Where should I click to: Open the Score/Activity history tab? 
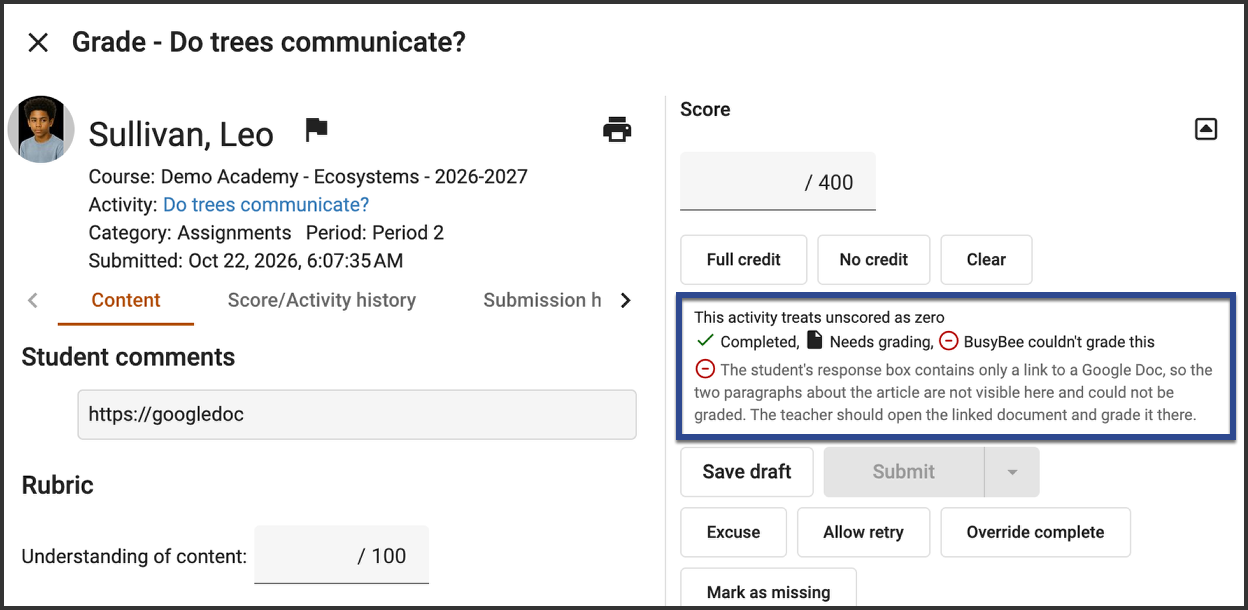coord(322,300)
